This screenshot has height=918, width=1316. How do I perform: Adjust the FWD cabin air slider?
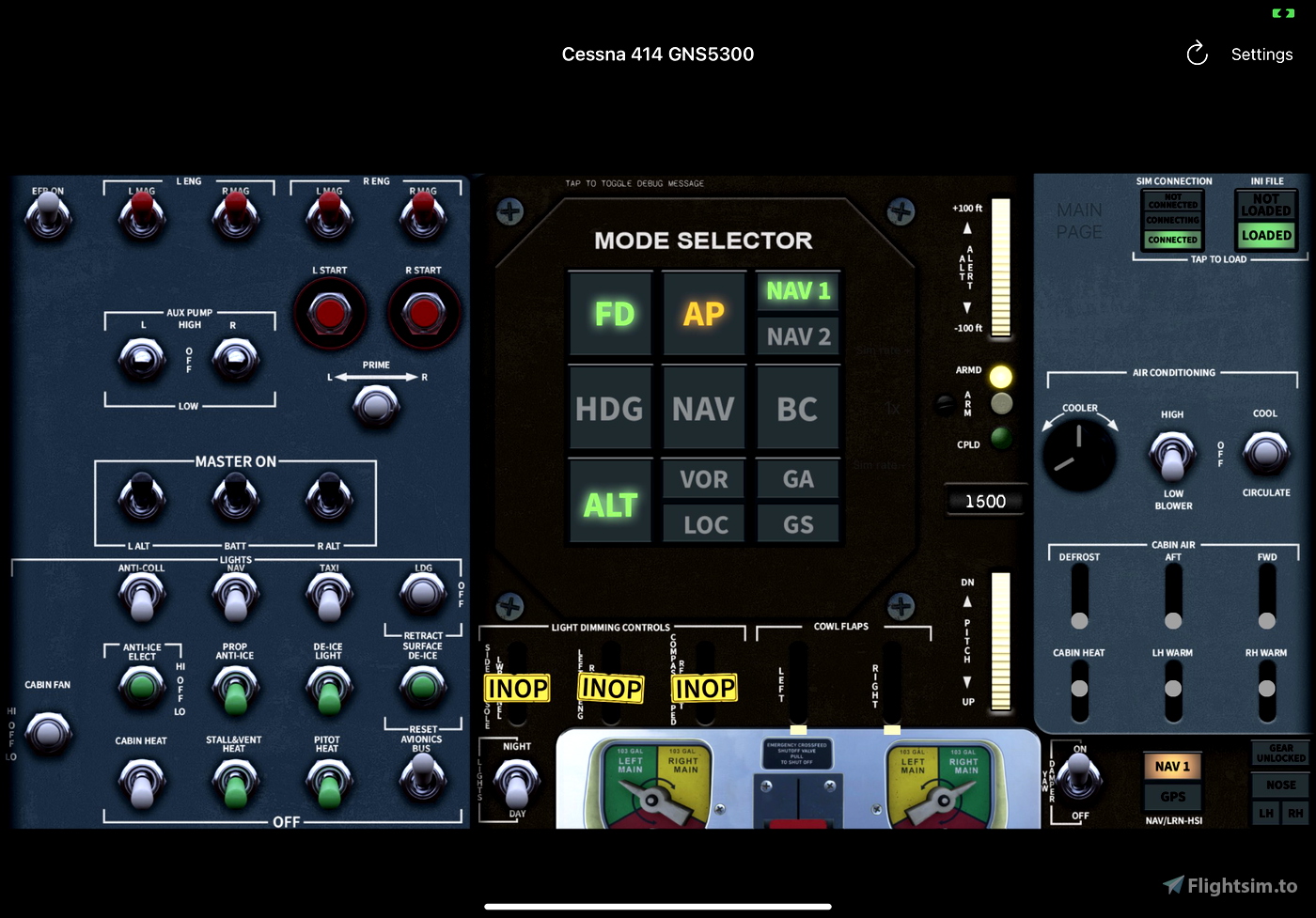click(1267, 596)
